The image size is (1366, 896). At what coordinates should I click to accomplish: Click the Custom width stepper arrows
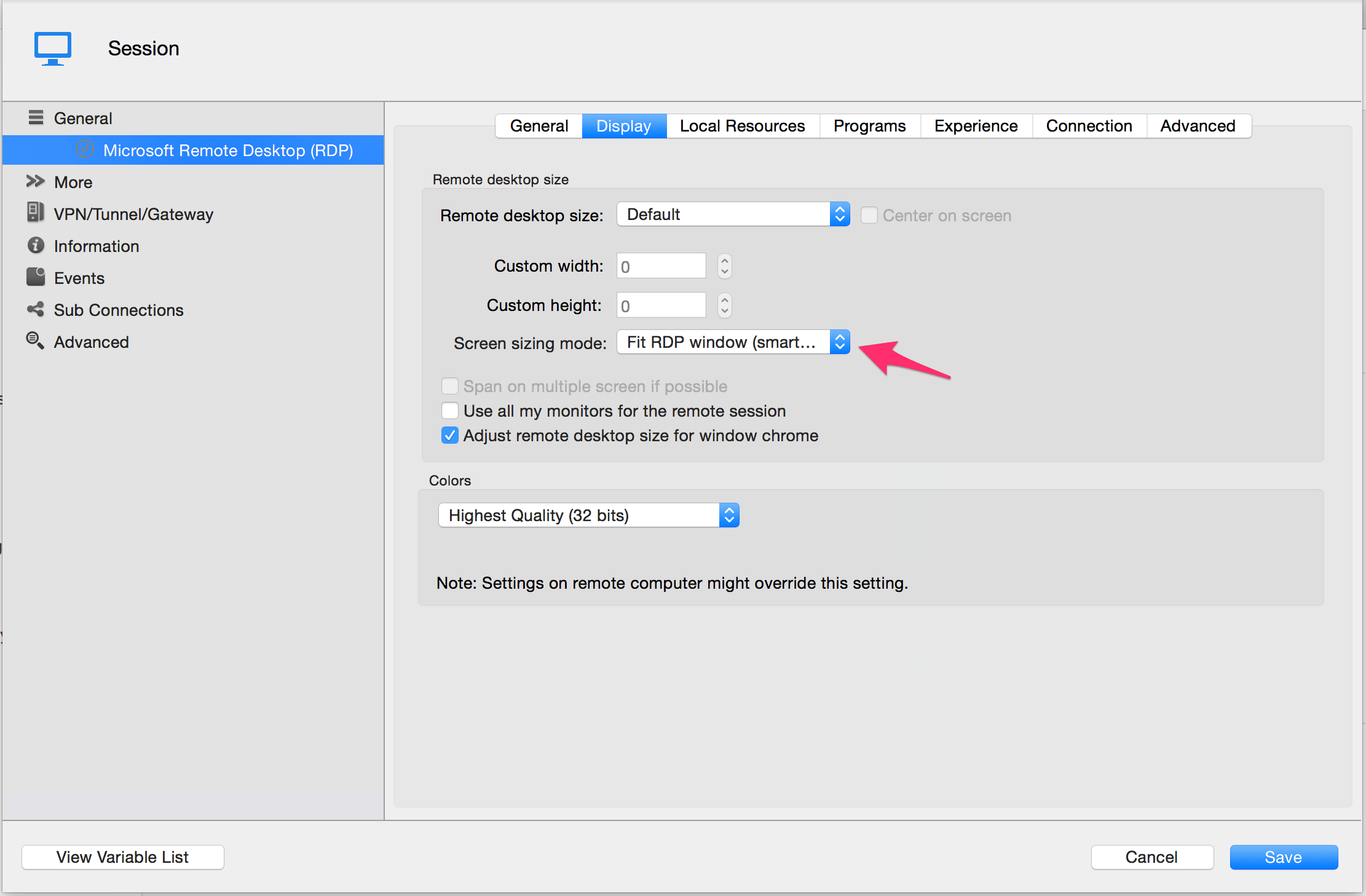click(725, 266)
